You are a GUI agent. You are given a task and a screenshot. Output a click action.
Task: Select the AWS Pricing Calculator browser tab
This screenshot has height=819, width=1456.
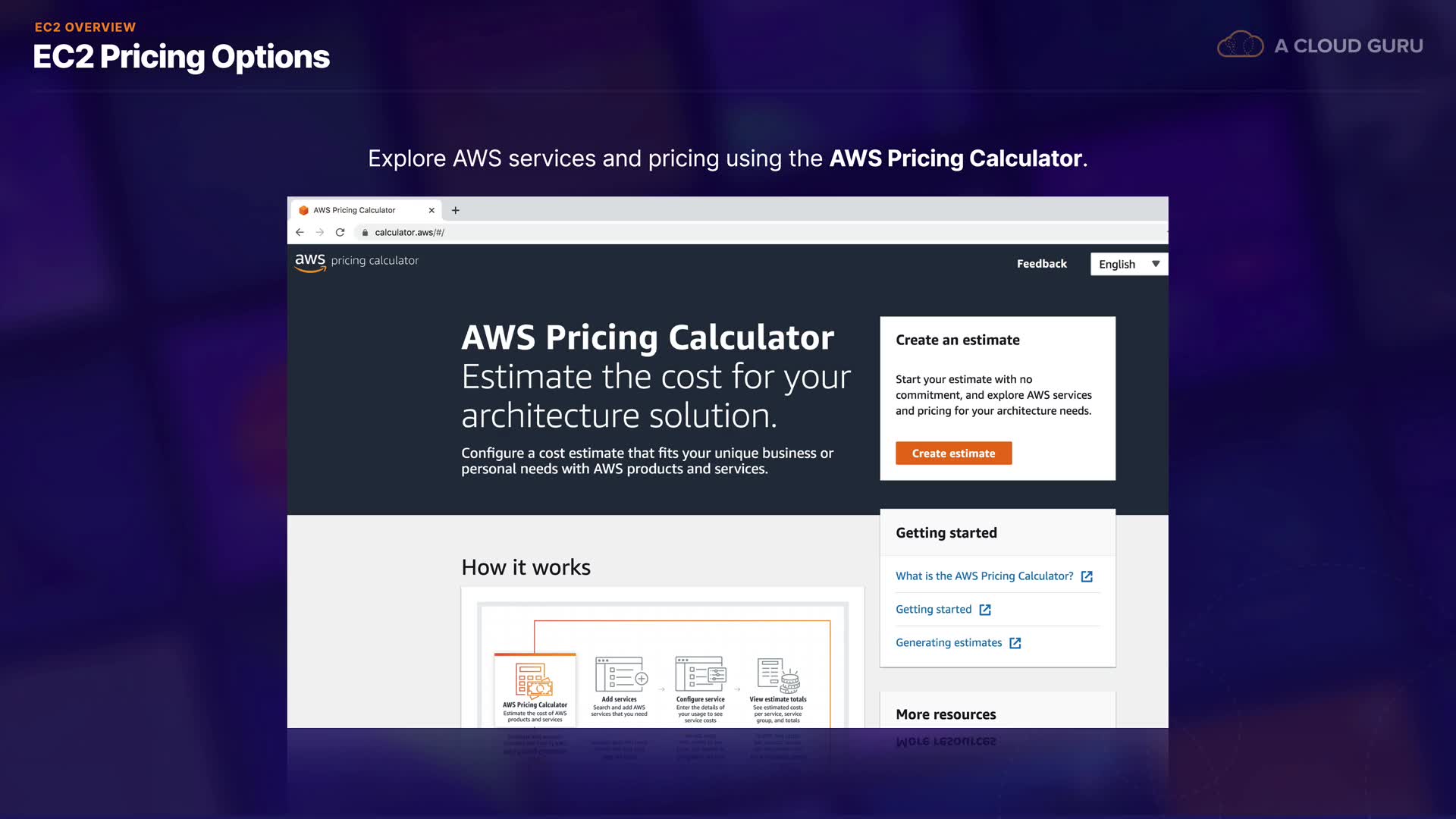point(354,210)
